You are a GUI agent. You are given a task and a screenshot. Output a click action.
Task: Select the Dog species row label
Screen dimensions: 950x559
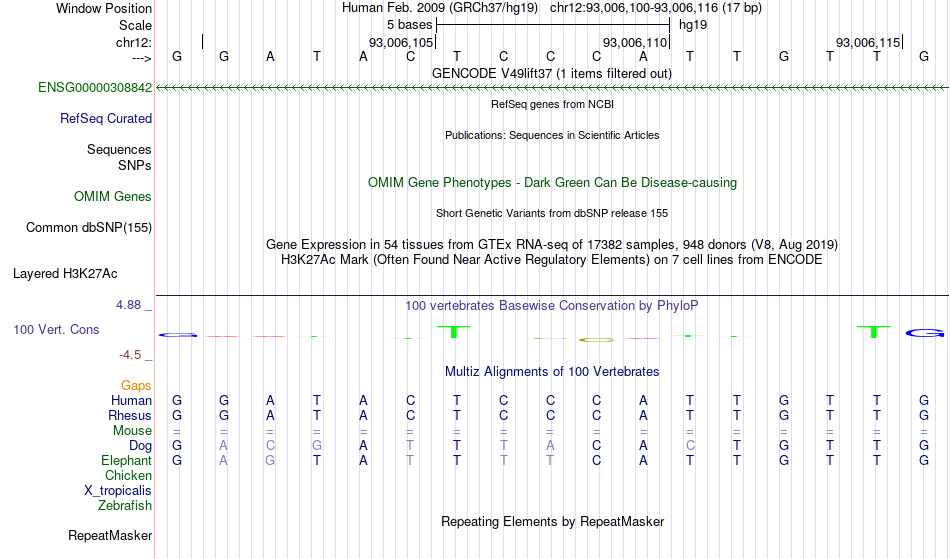[141, 446]
